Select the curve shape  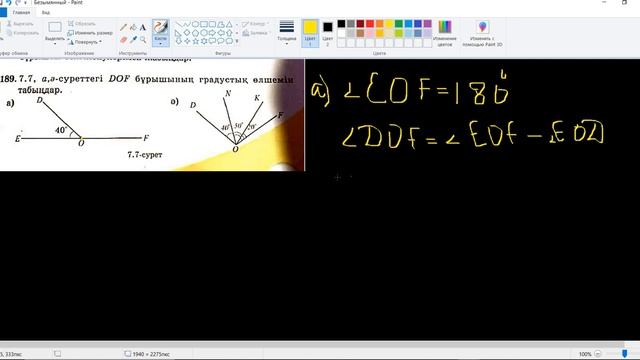pos(187,24)
